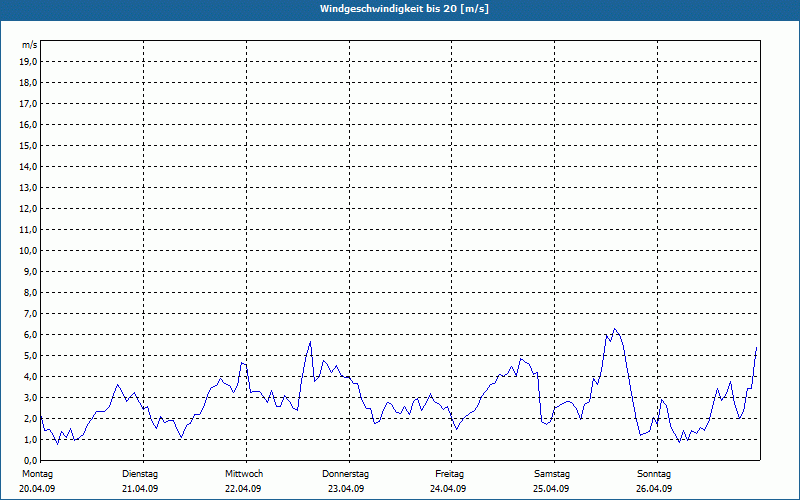Click the wind speed peak above 6,0 on Saturday
The width and height of the screenshot is (800, 500).
pyautogui.click(x=615, y=329)
